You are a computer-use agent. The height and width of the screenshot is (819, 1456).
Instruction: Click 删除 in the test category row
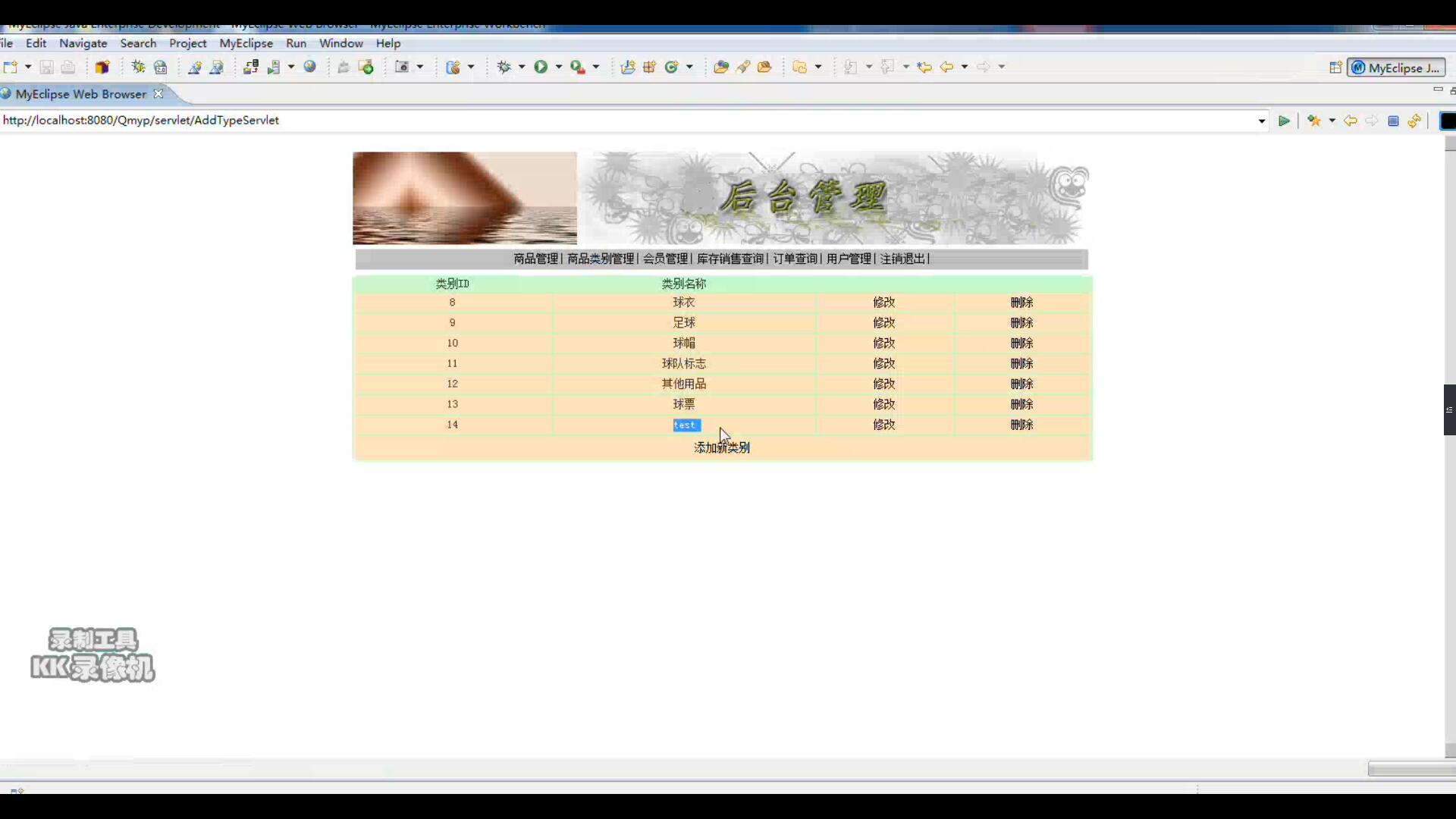click(1022, 425)
